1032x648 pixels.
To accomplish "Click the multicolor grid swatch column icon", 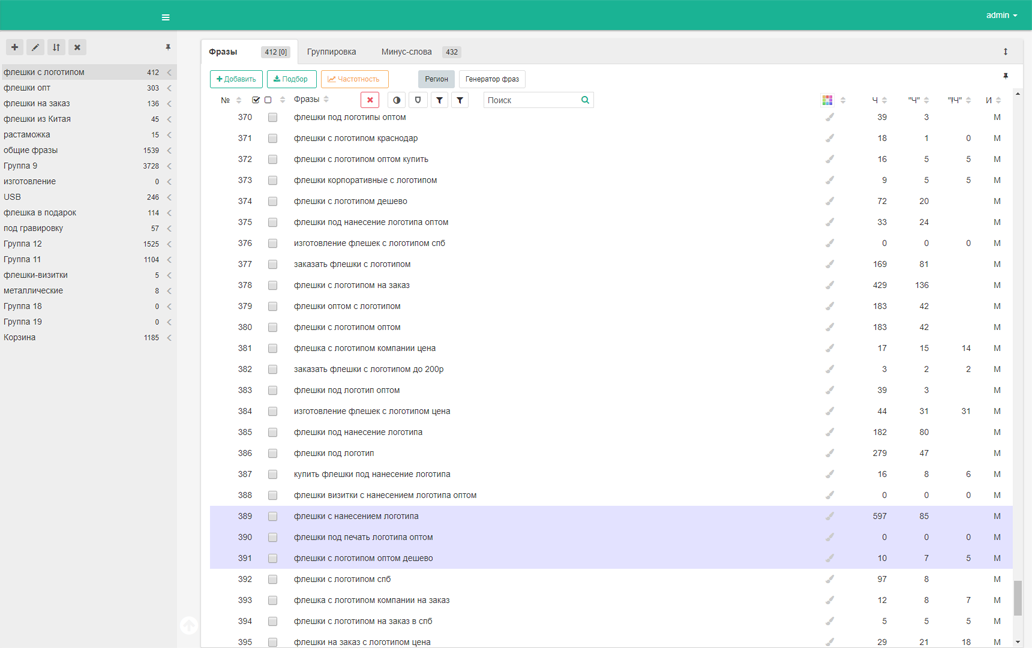I will click(x=827, y=100).
